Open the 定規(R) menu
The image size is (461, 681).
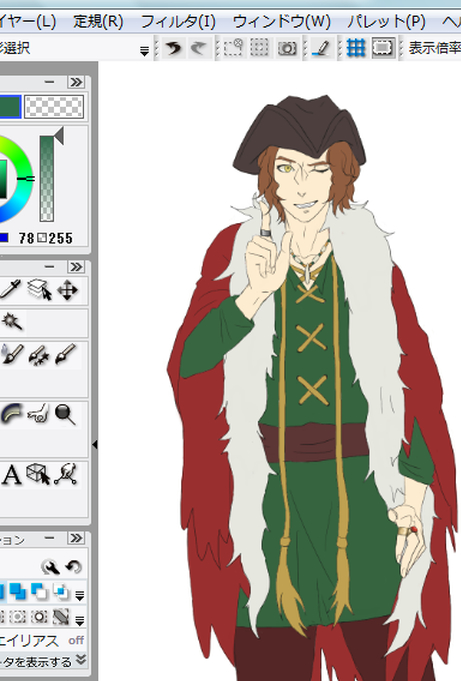(98, 21)
